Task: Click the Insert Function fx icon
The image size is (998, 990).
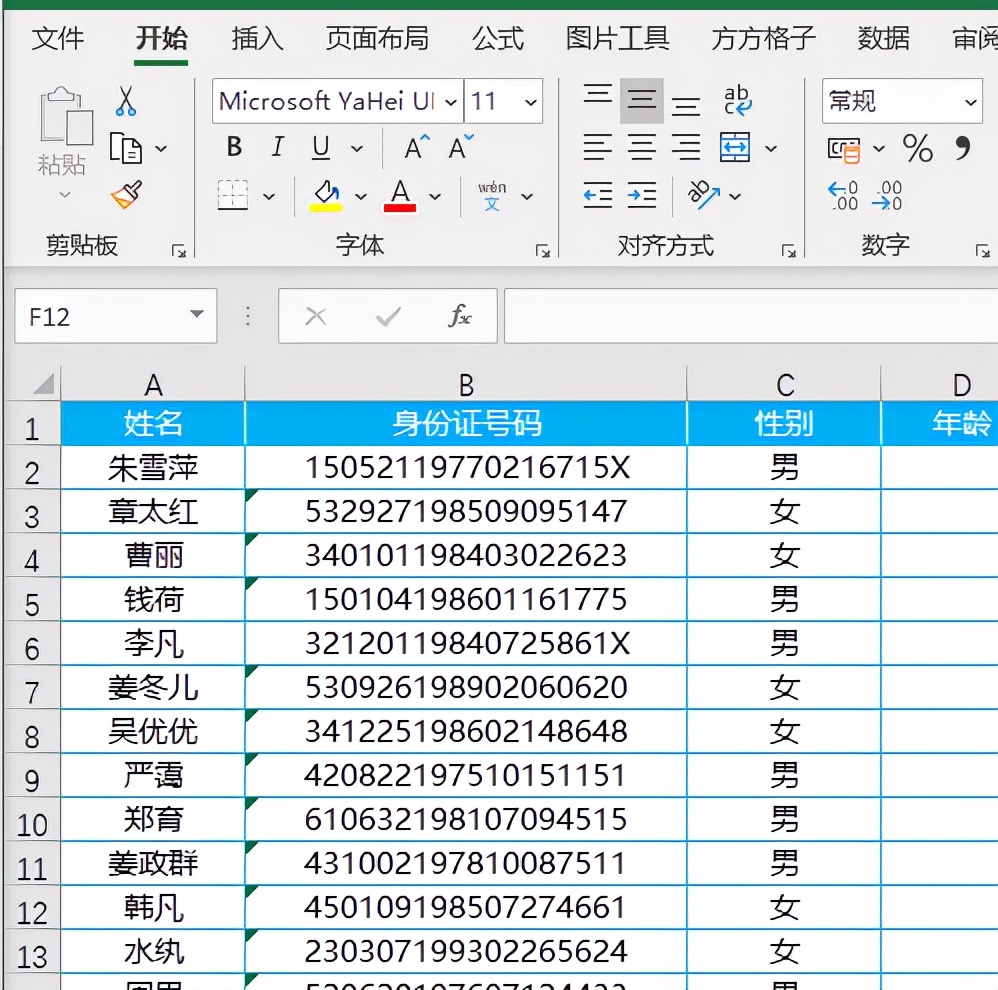Action: coord(458,316)
